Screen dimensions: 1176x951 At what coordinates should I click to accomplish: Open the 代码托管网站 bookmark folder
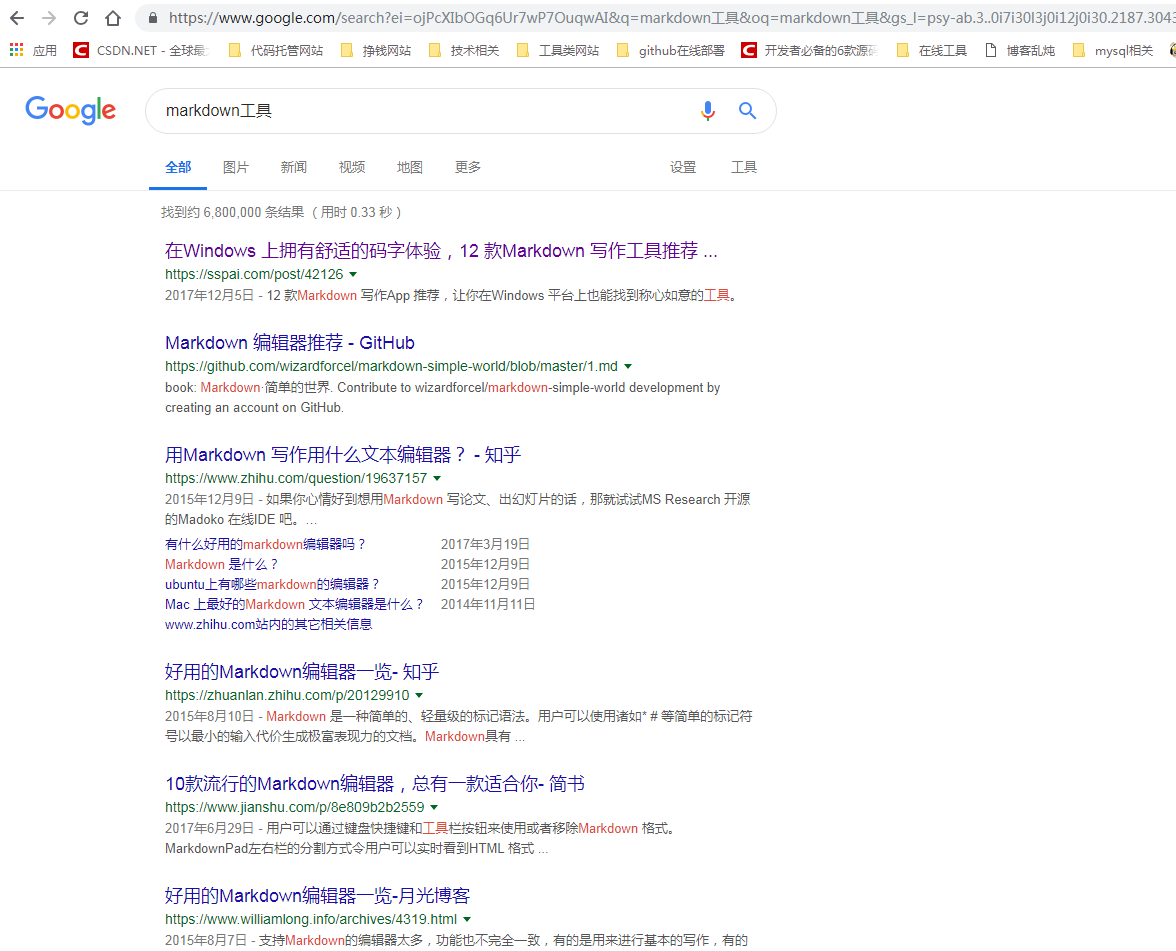pyautogui.click(x=275, y=50)
